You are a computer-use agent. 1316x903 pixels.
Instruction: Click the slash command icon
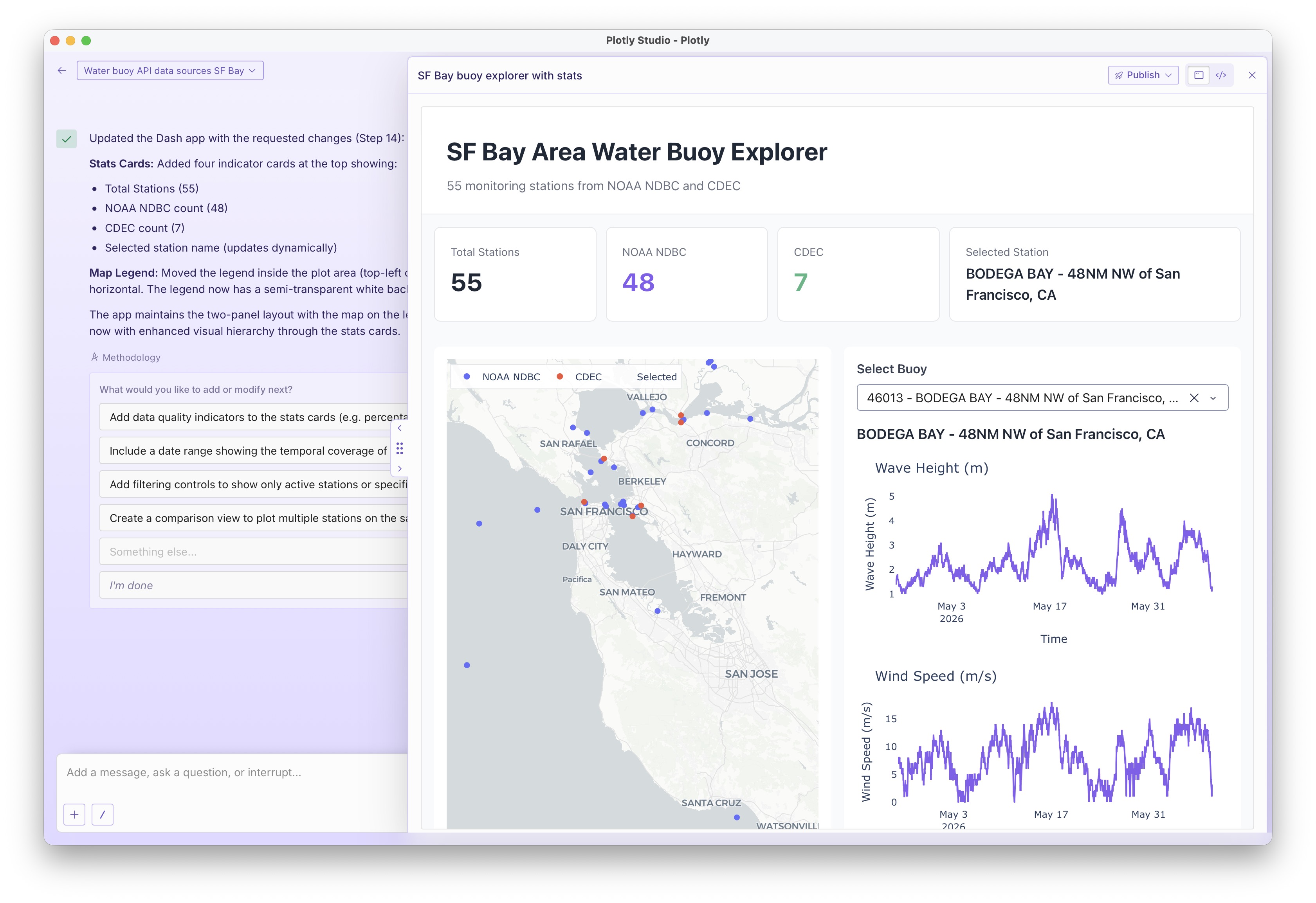tap(103, 815)
